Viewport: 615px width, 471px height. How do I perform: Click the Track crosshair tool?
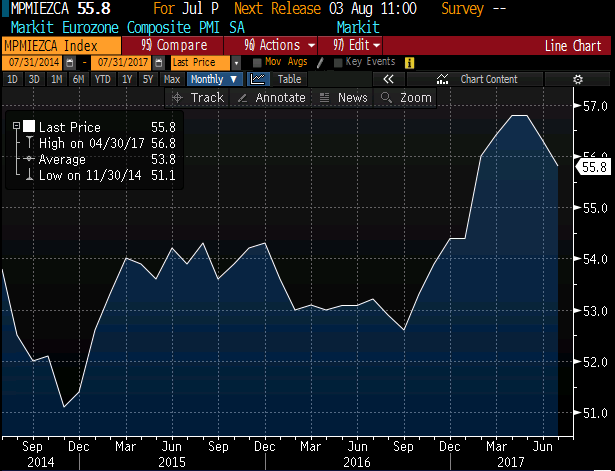(197, 97)
